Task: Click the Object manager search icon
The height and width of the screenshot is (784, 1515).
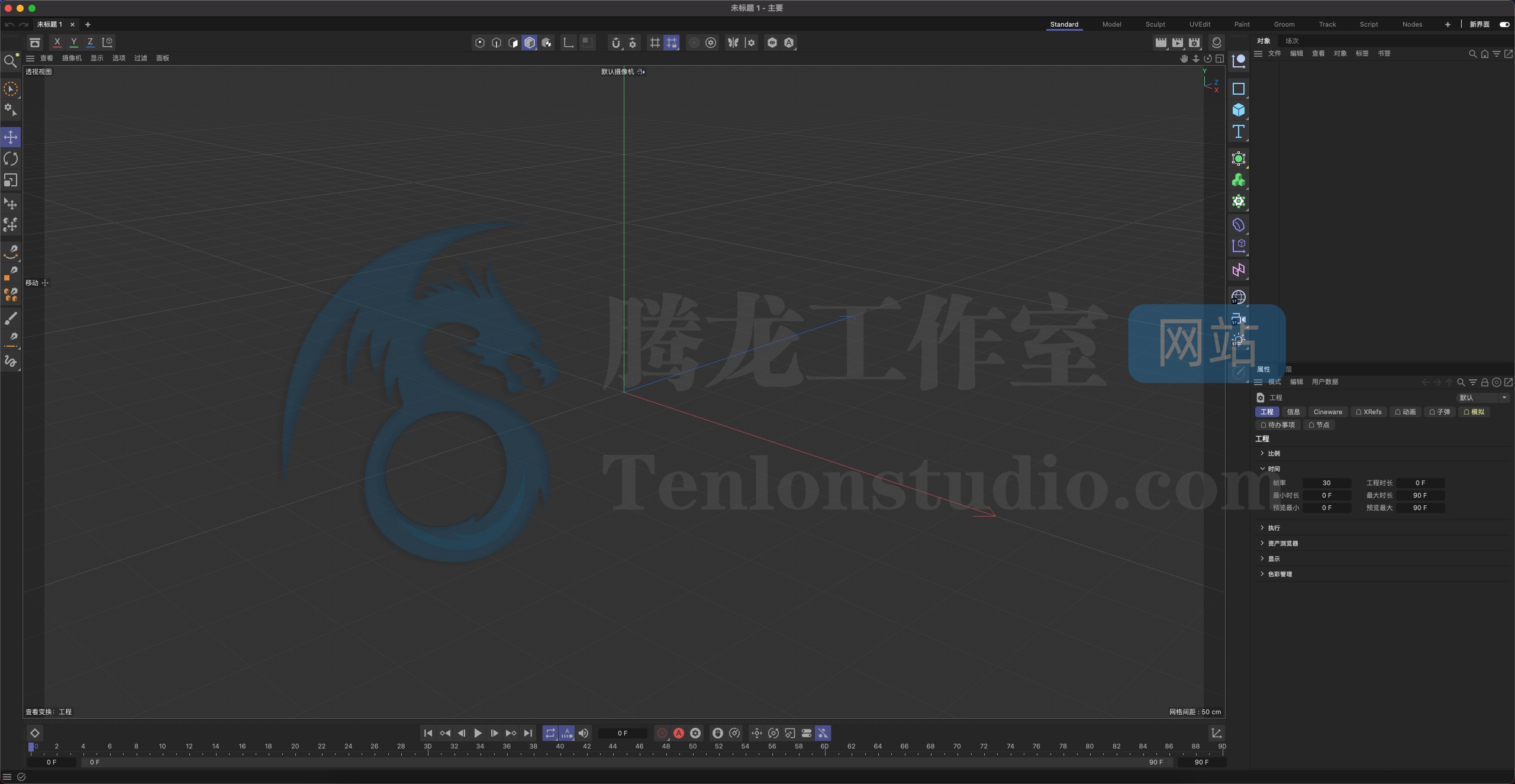Action: coord(1472,54)
